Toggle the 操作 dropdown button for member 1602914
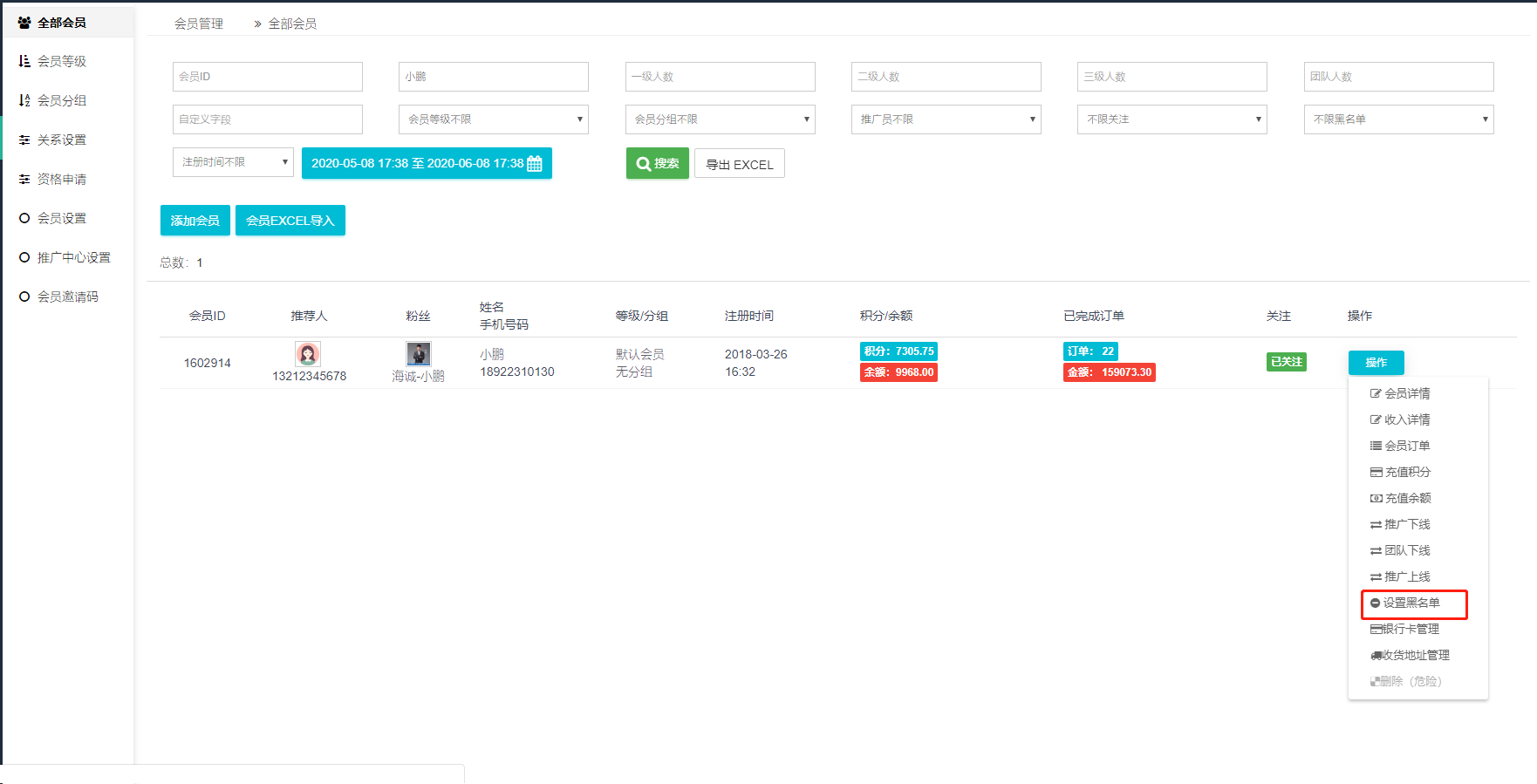1537x784 pixels. (x=1376, y=362)
